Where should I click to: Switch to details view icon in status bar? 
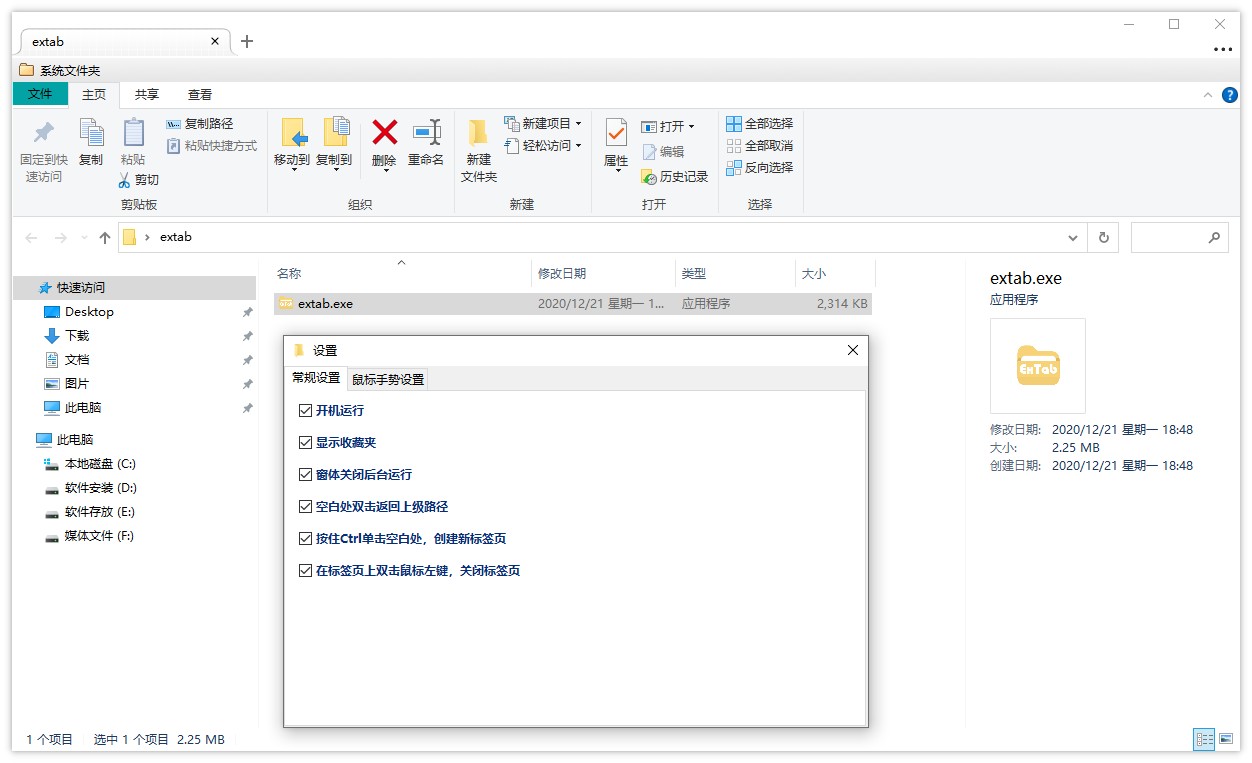point(1204,740)
